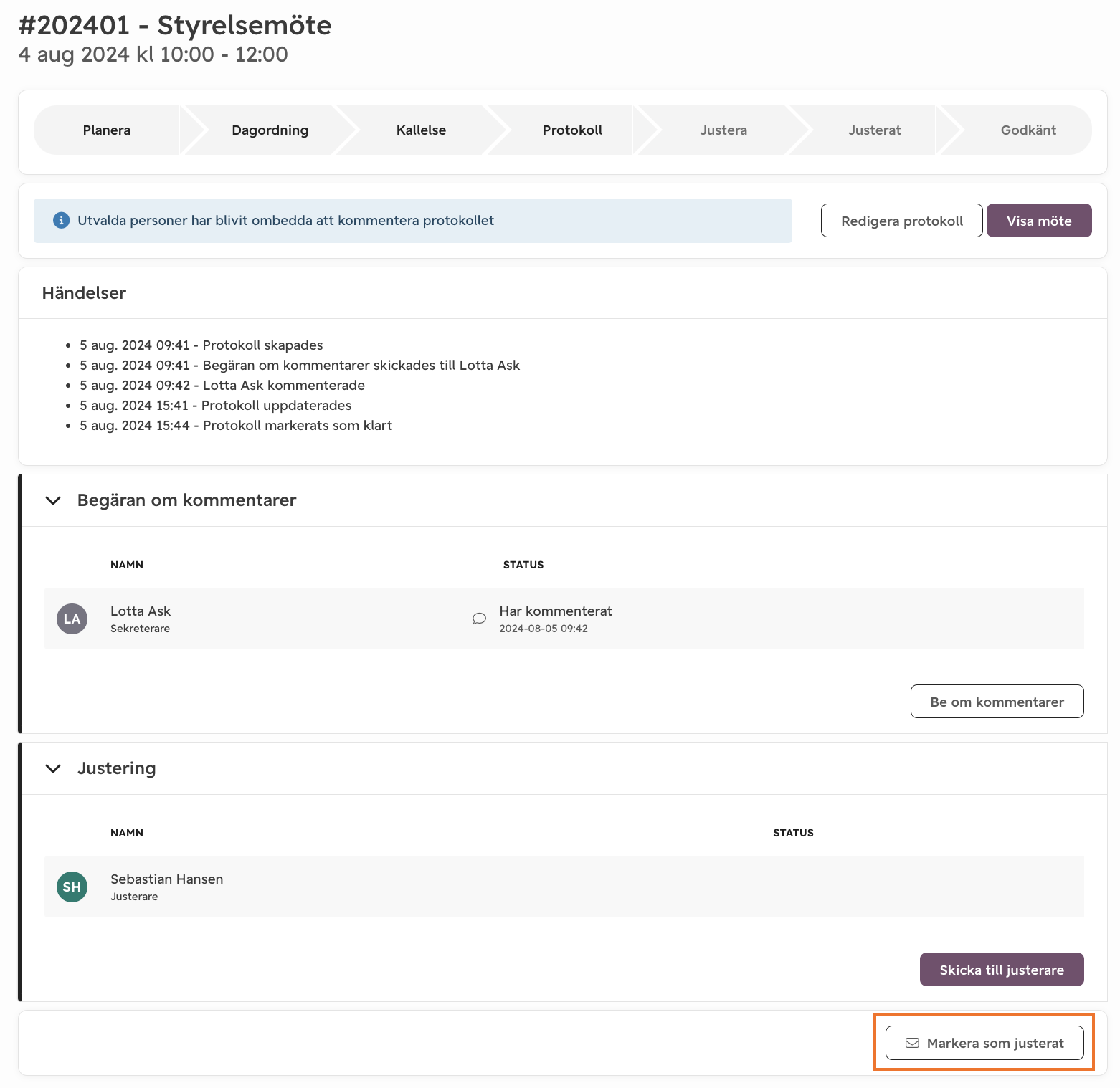This screenshot has height=1088, width=1120.
Task: Collapse the Begäran om kommentarer section
Action: click(53, 500)
